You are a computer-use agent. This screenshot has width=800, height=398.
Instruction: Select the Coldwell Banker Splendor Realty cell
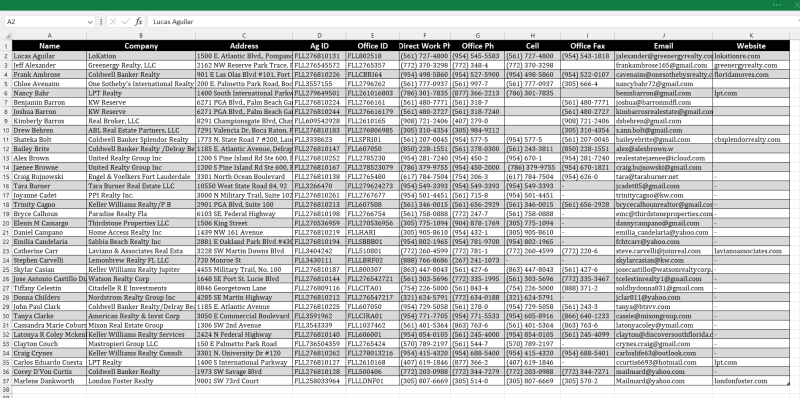(141, 139)
